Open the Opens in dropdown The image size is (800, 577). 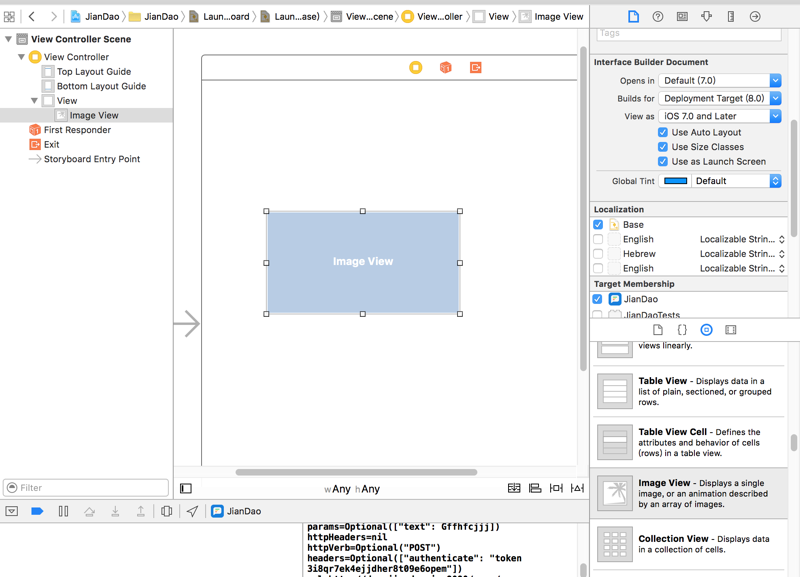pos(720,81)
